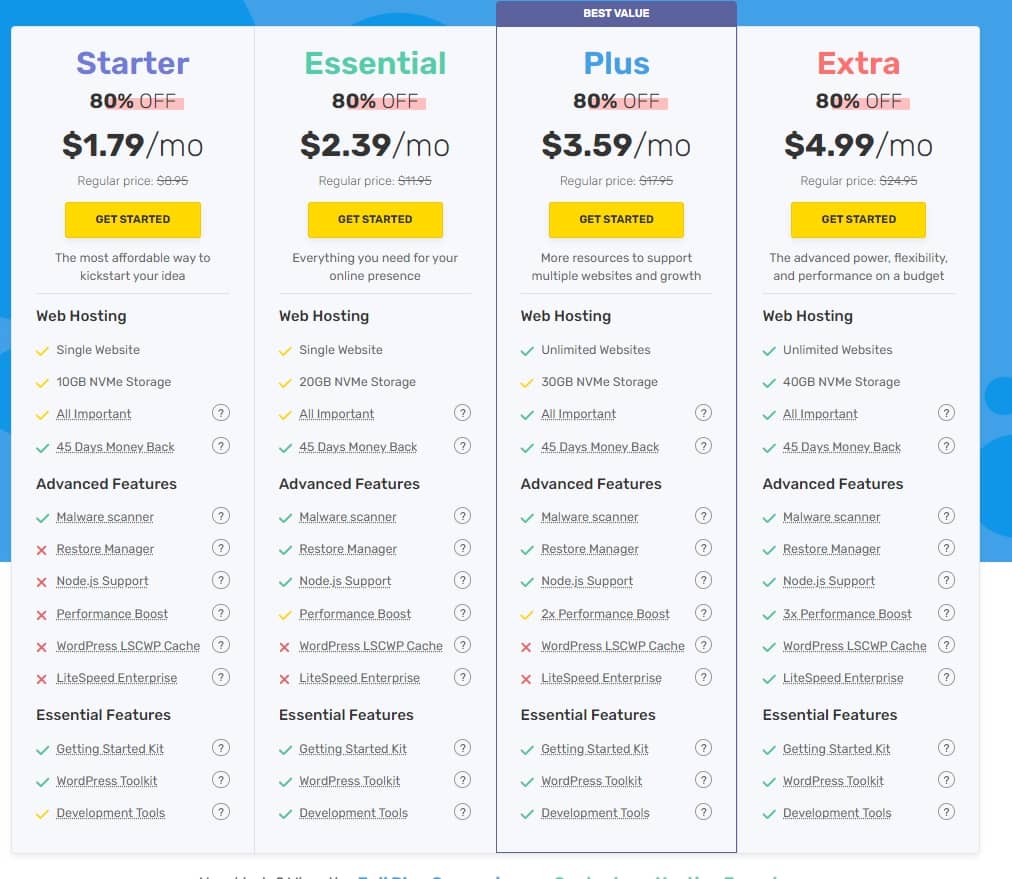Click help icon beside Starter's Malware scanner

point(221,516)
